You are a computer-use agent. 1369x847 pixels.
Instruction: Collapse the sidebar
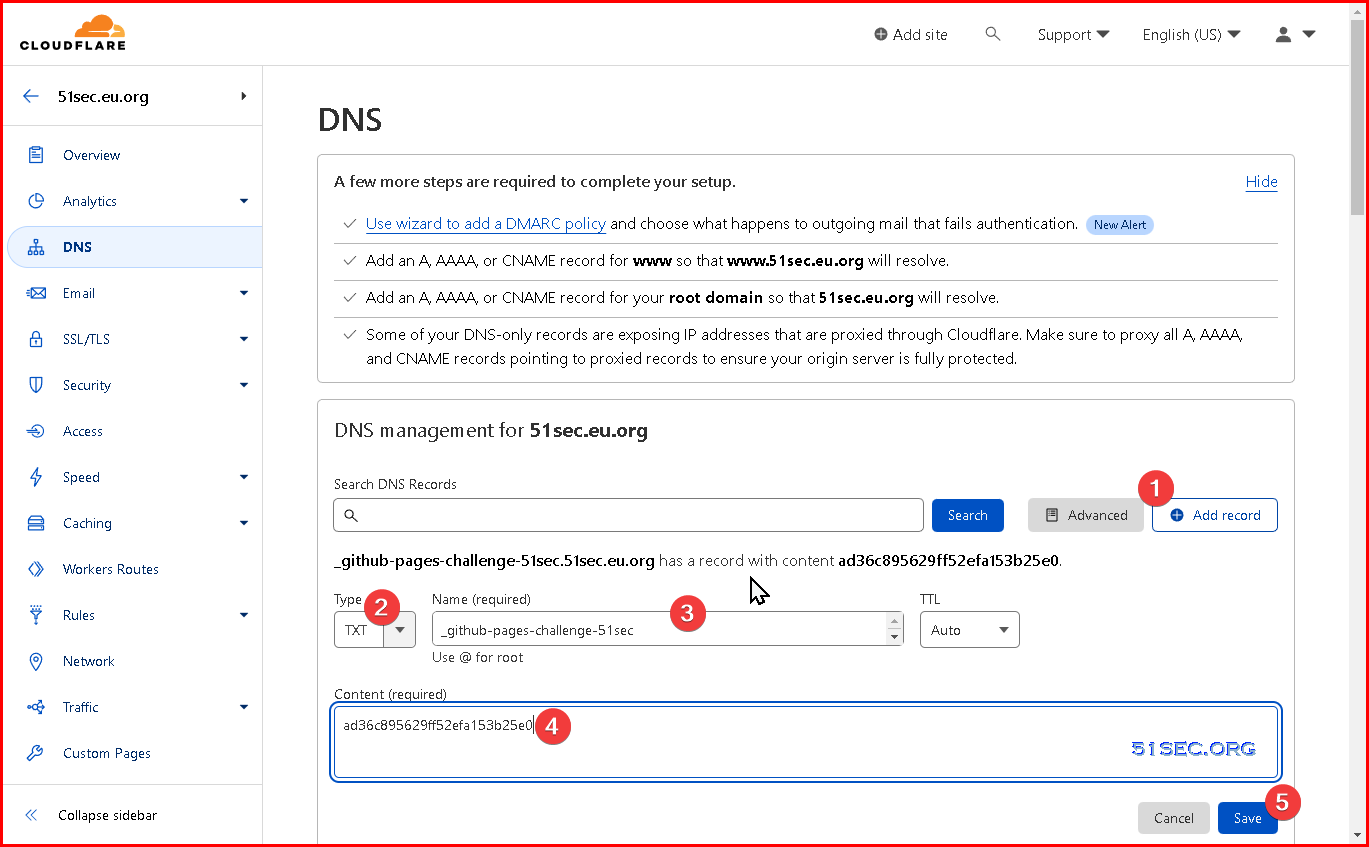(107, 815)
